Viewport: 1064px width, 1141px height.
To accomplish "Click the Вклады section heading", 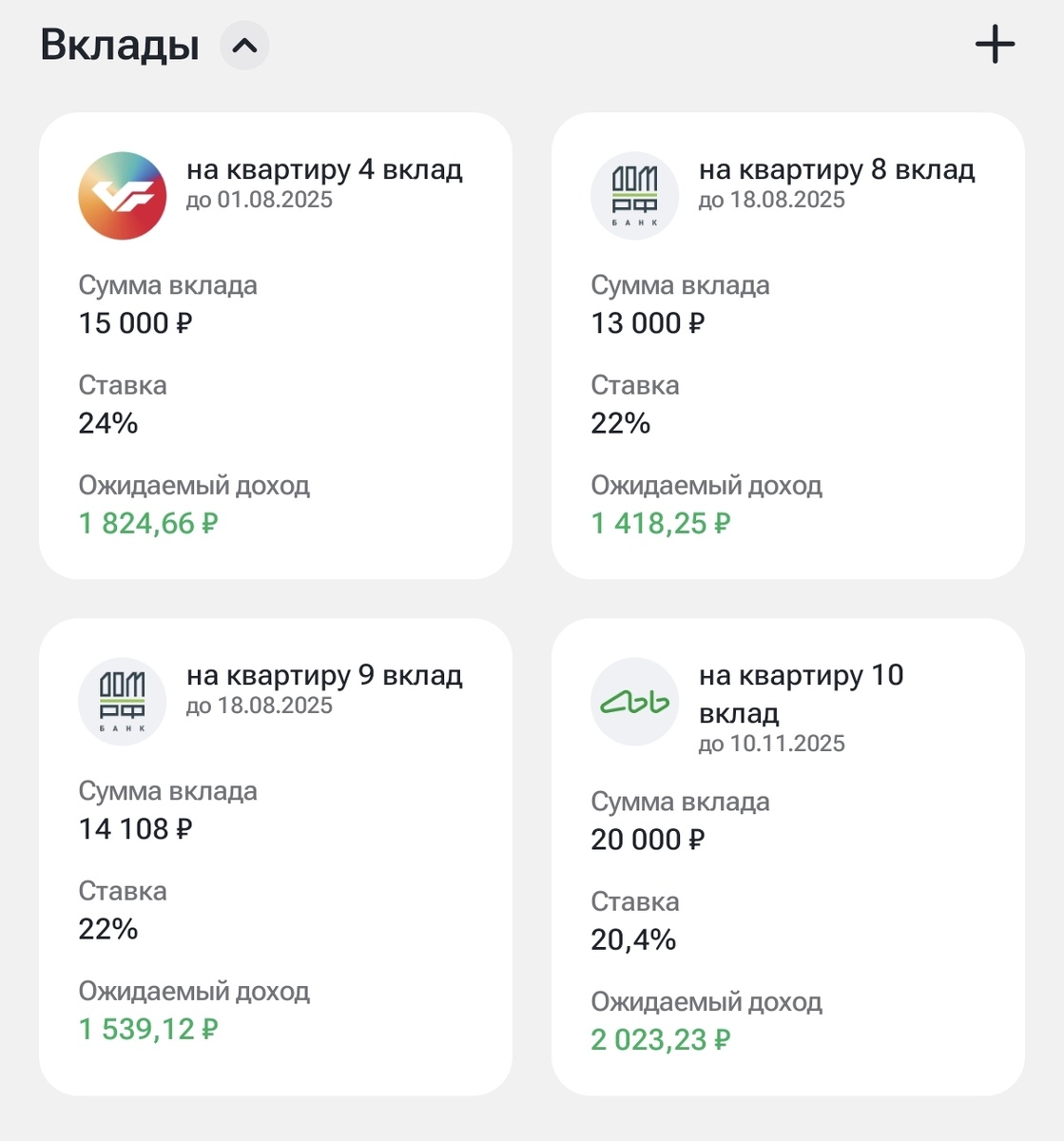I will tap(120, 46).
